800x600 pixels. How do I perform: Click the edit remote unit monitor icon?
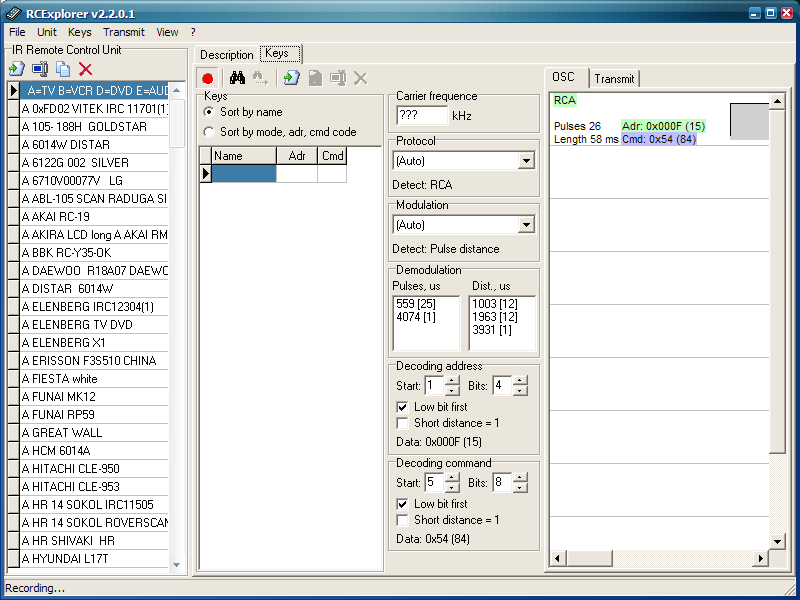click(x=40, y=69)
